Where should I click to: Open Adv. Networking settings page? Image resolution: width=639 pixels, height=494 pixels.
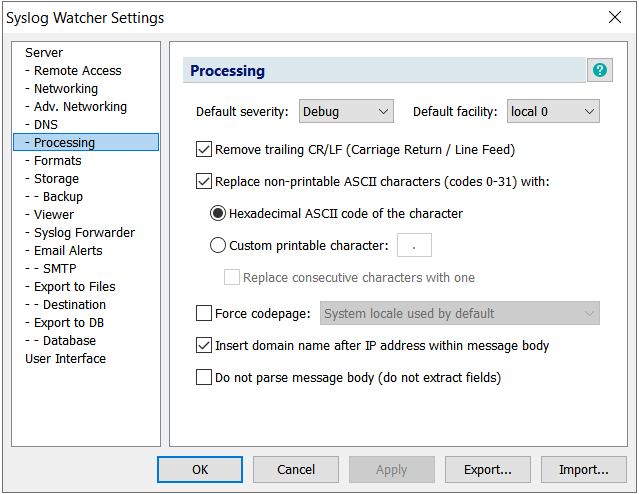pyautogui.click(x=76, y=106)
